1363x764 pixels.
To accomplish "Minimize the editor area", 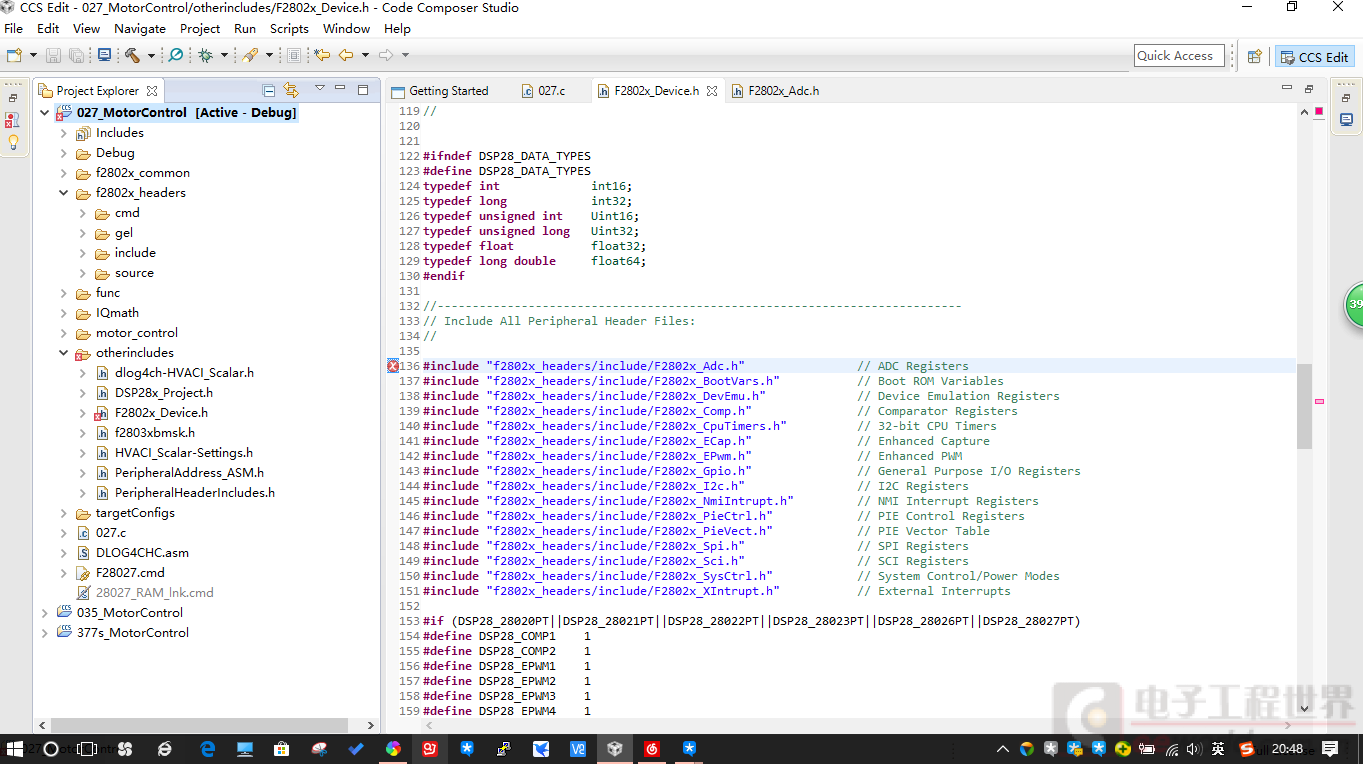I will click(x=1286, y=88).
